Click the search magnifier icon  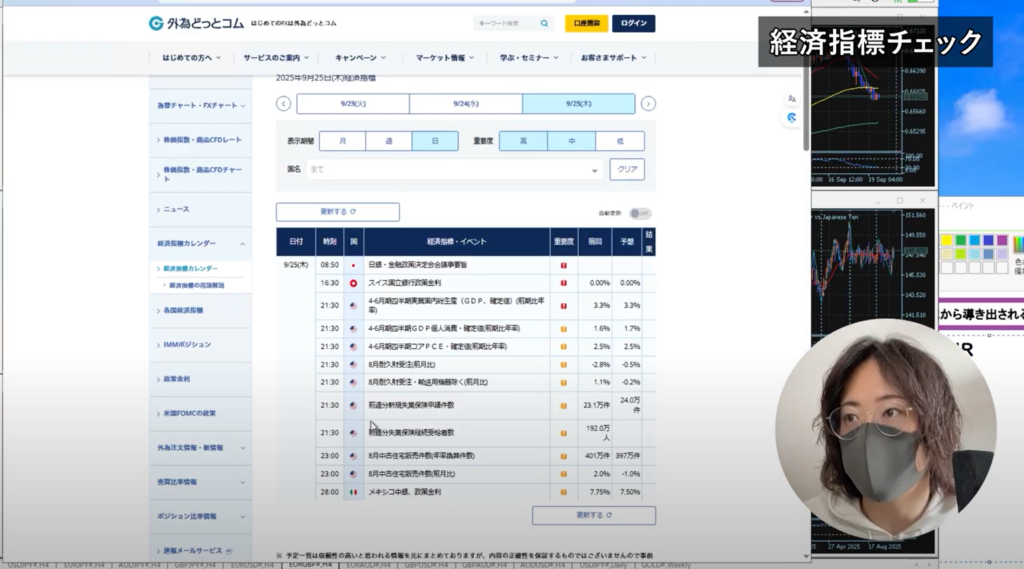(x=544, y=23)
